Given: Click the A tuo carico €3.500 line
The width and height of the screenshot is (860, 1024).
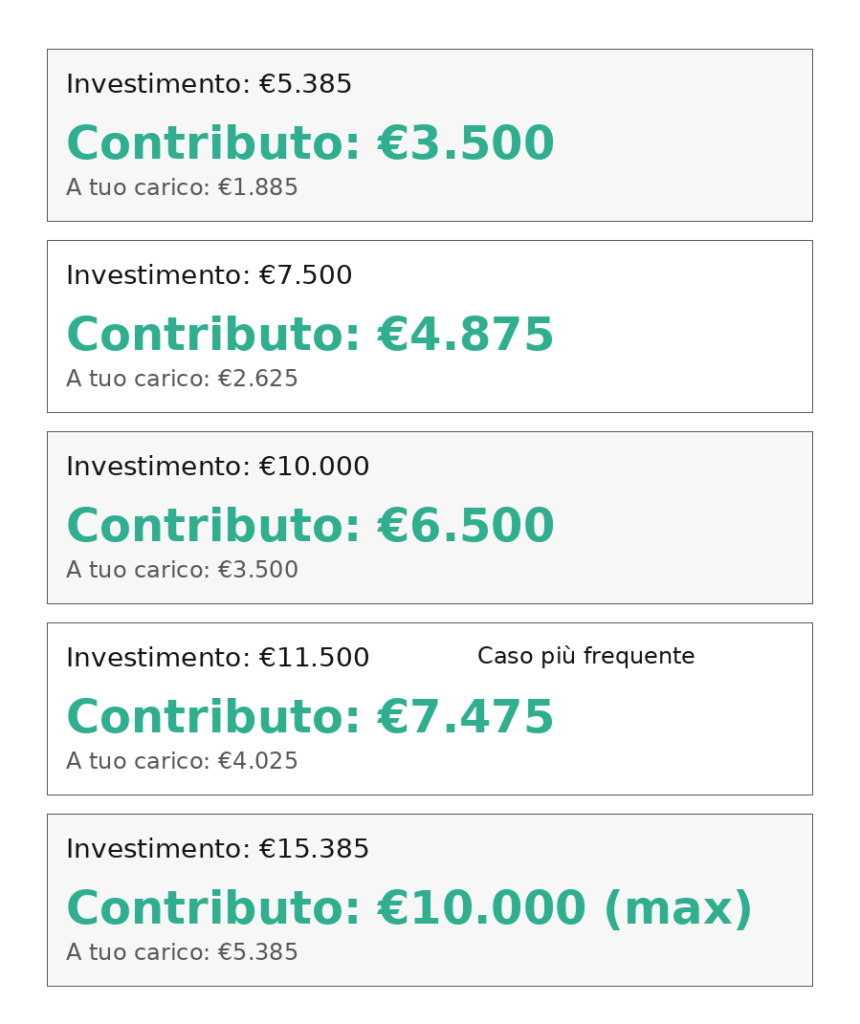Looking at the screenshot, I should [x=182, y=569].
